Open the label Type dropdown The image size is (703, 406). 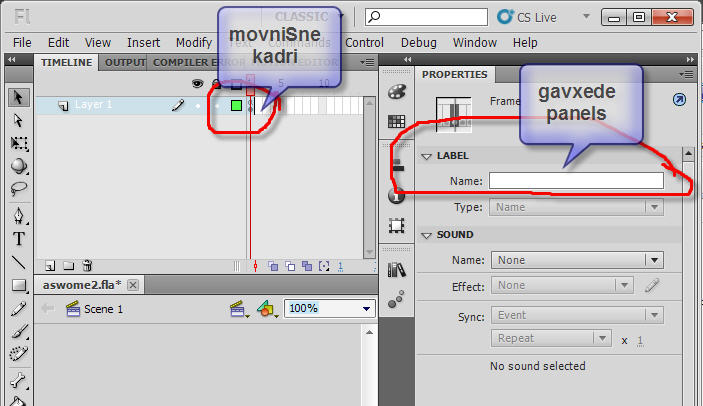tap(577, 207)
